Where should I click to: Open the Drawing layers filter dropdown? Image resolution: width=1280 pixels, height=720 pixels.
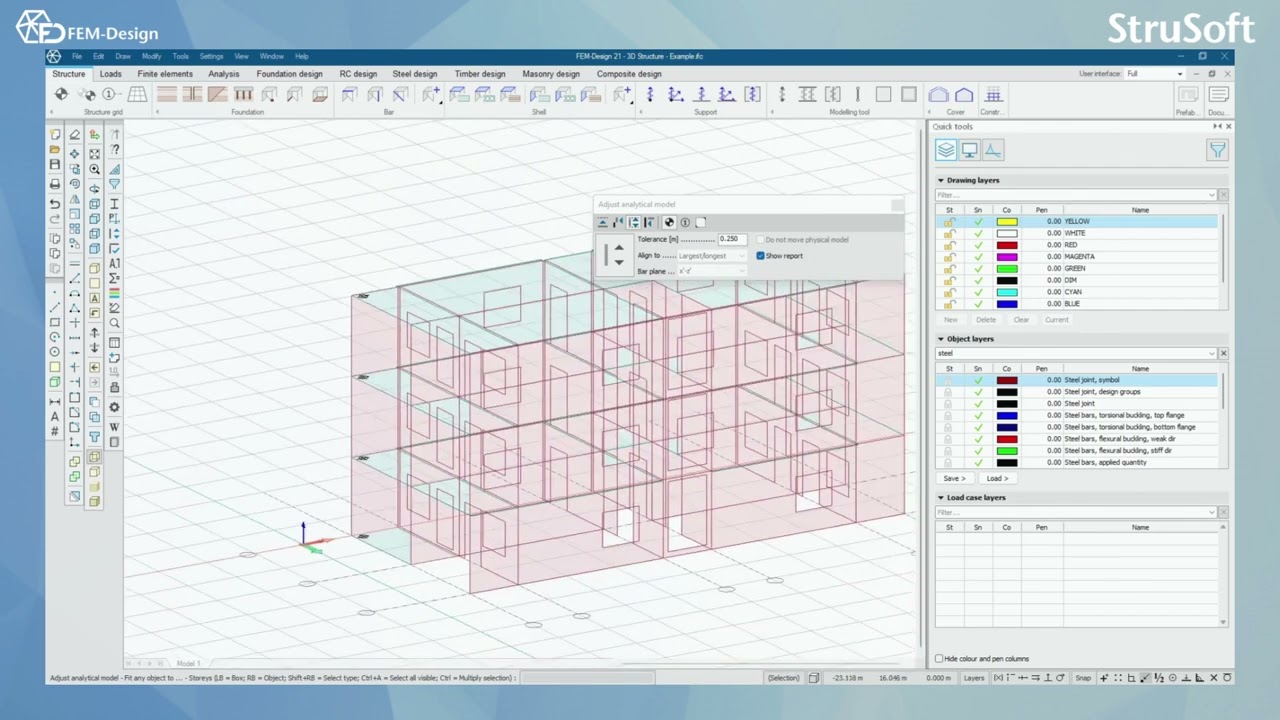[1212, 195]
